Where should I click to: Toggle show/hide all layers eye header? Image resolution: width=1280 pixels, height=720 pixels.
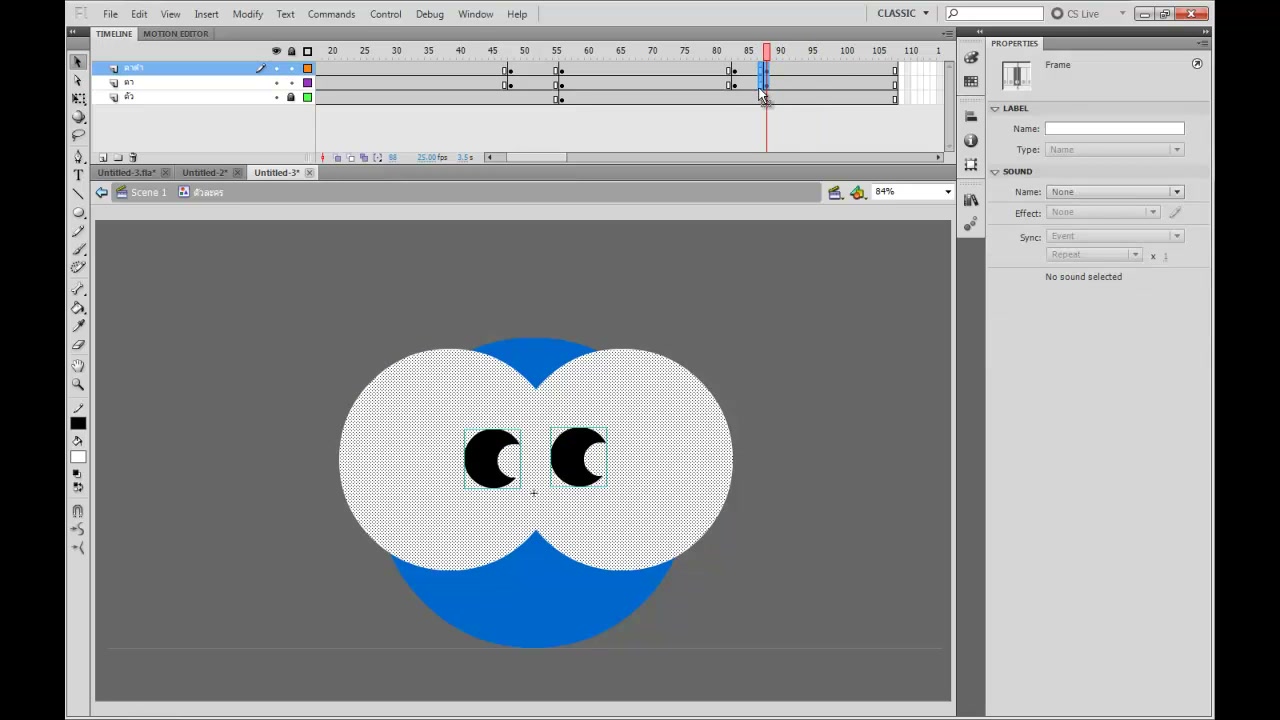[x=277, y=51]
